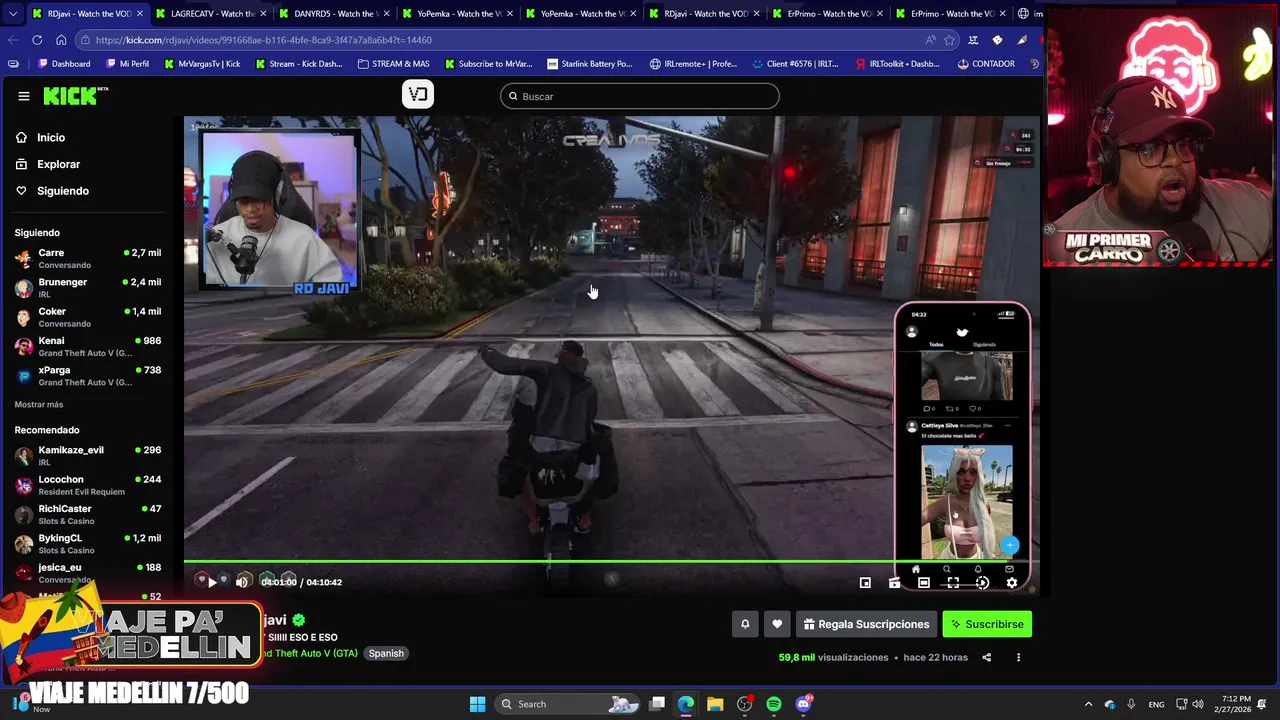Open File Explorer from taskbar
This screenshot has height=720, width=1280.
[x=715, y=704]
